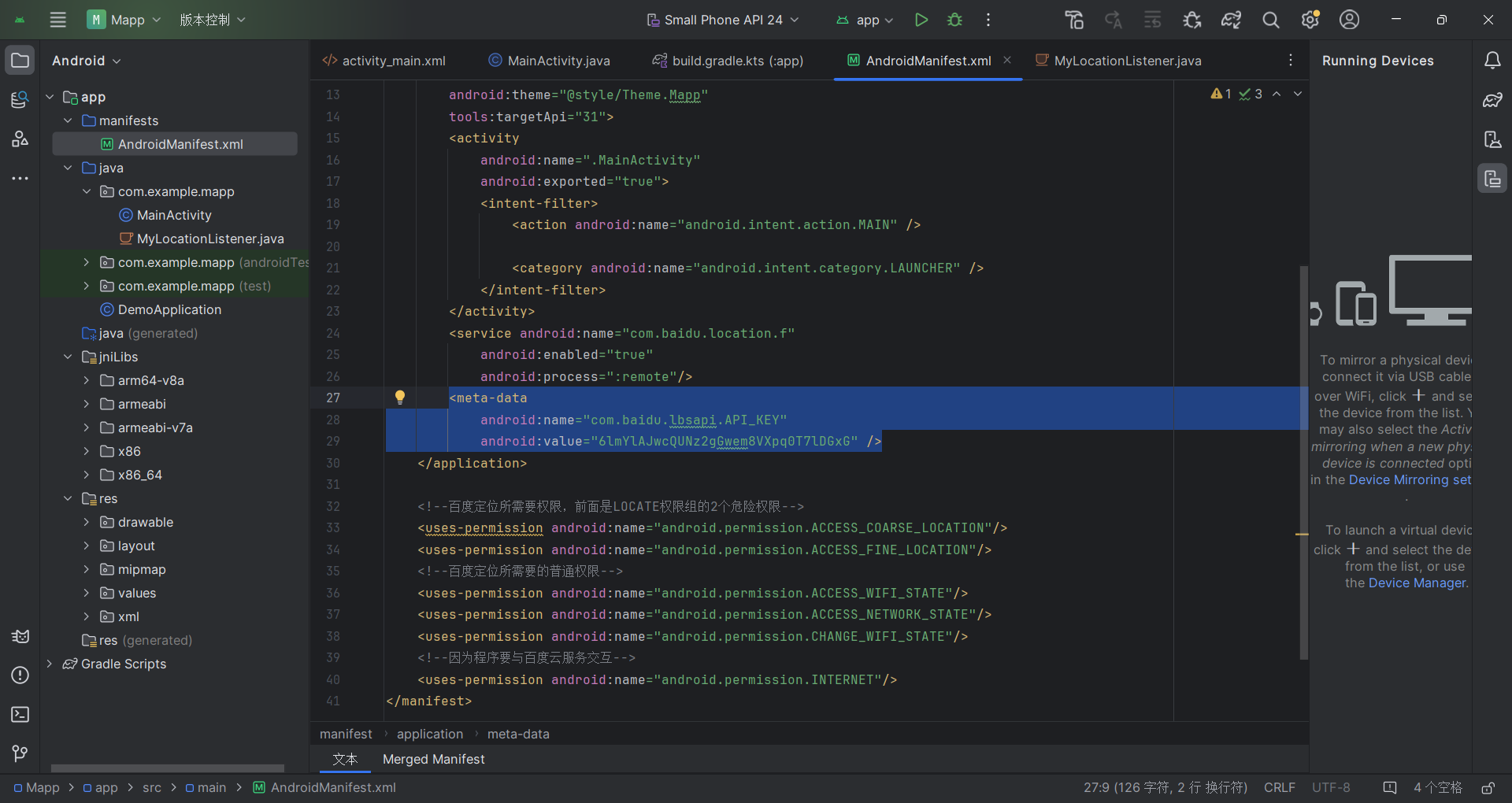The height and width of the screenshot is (803, 1512).
Task: Toggle read-only lock icon in status bar
Action: [1488, 788]
